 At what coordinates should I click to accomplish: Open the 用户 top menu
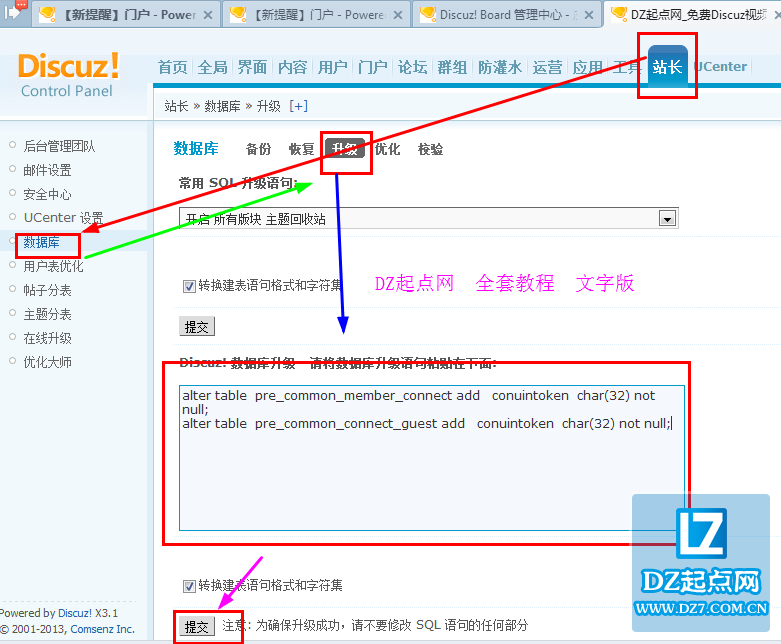333,67
